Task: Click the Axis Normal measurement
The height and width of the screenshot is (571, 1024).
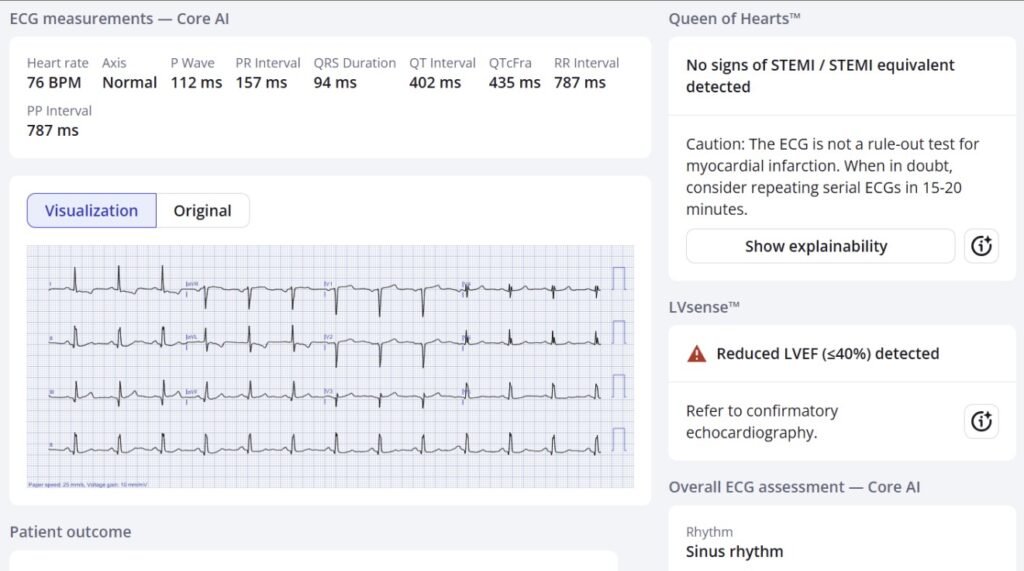Action: (x=129, y=83)
